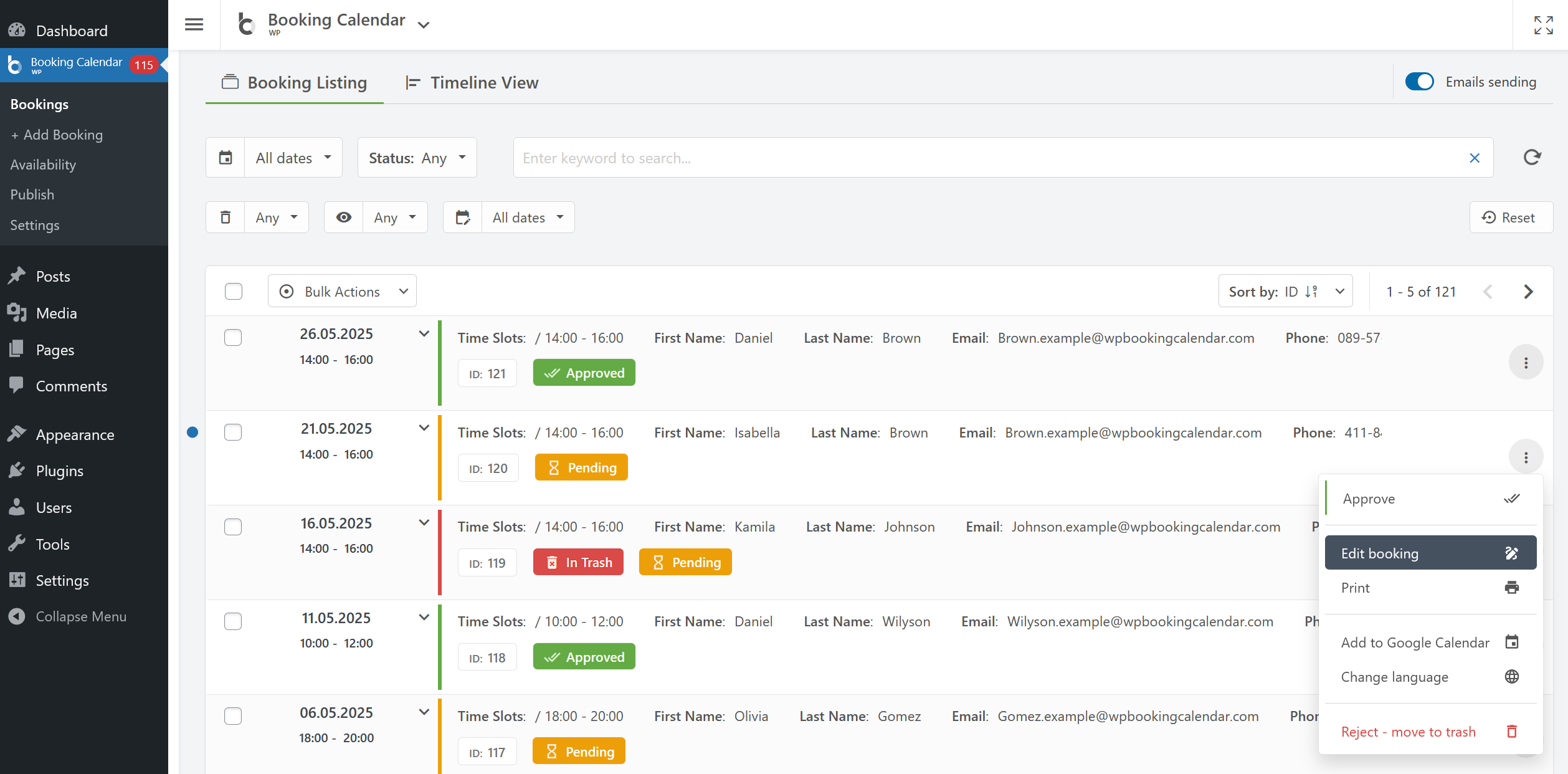Switch to the Booking Listing tab
This screenshot has width=1568, height=774.
[294, 83]
